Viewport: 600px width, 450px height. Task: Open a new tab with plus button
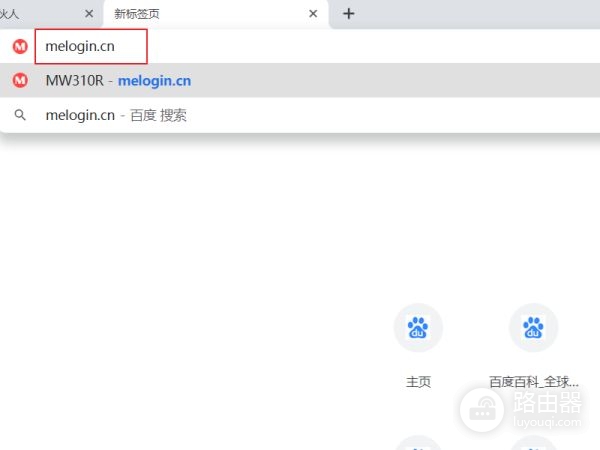coord(348,14)
